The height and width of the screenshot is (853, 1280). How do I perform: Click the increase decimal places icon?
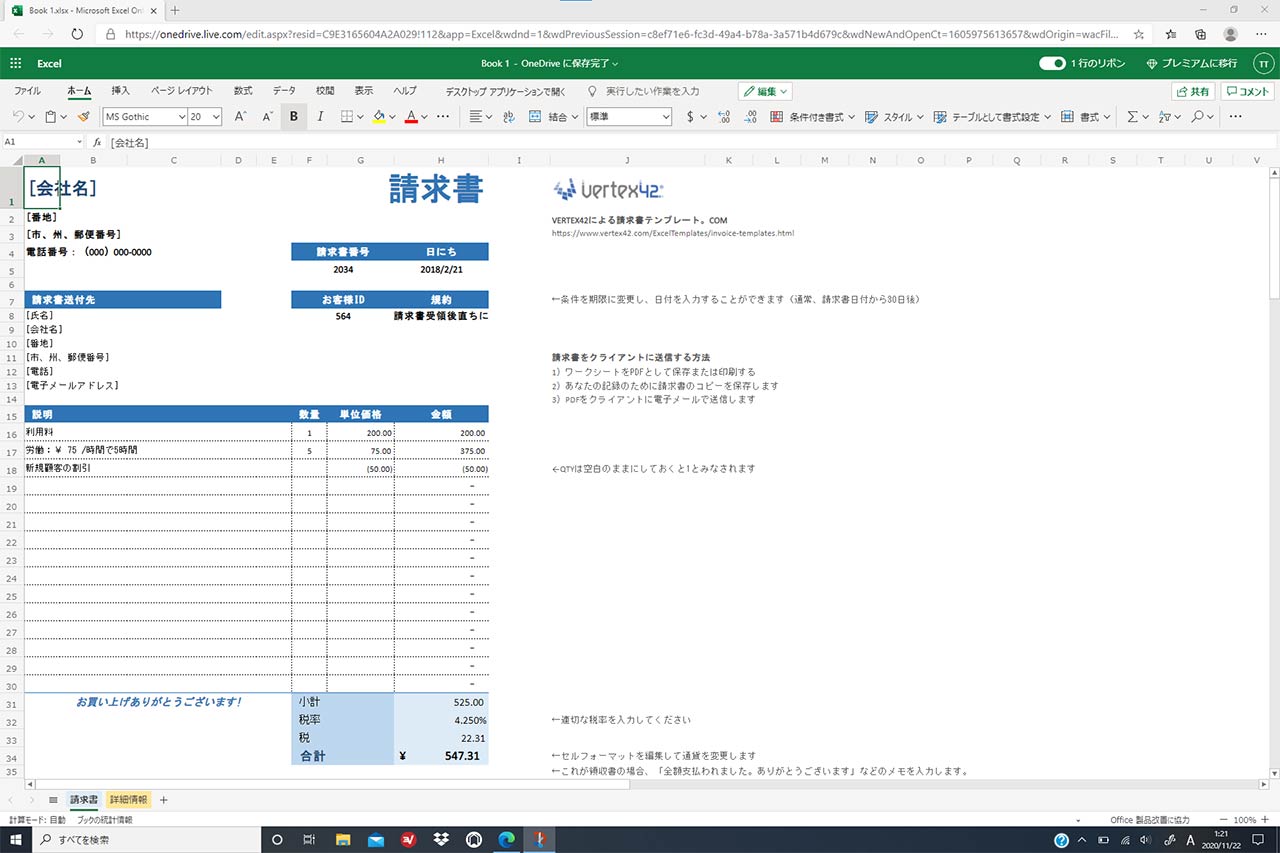click(x=724, y=117)
